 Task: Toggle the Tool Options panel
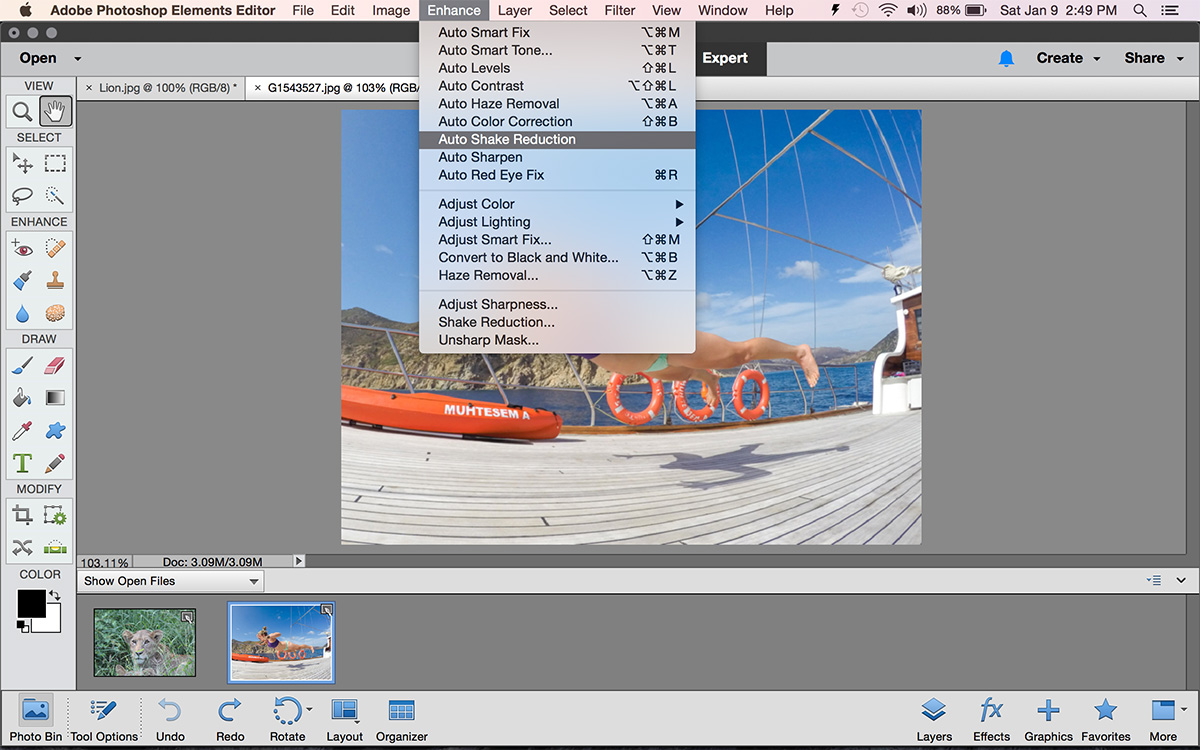104,719
